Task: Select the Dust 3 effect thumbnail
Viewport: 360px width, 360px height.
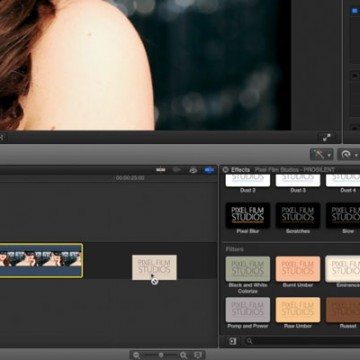Action: [x=298, y=180]
